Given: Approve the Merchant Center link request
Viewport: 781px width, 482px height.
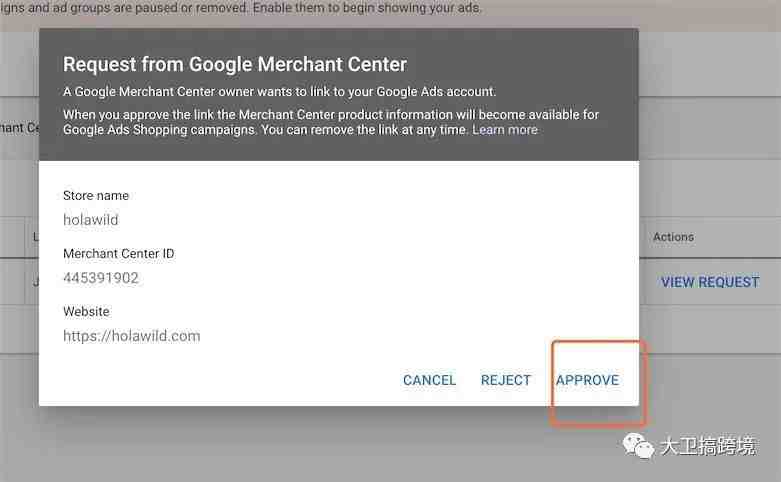Looking at the screenshot, I should (x=587, y=380).
